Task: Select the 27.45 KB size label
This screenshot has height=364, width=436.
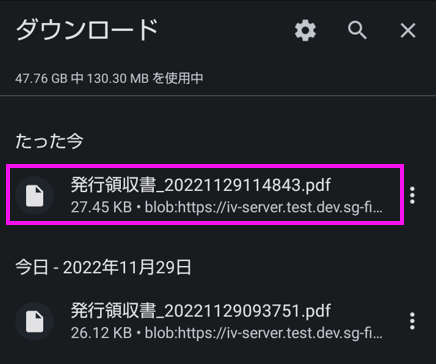Action: coord(101,207)
